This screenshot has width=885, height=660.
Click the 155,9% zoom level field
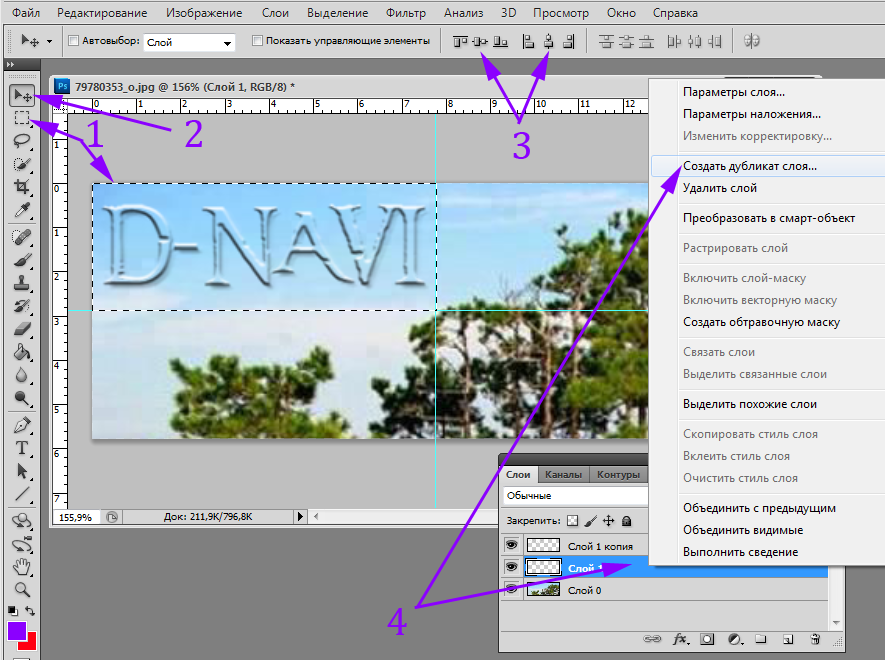tap(76, 517)
